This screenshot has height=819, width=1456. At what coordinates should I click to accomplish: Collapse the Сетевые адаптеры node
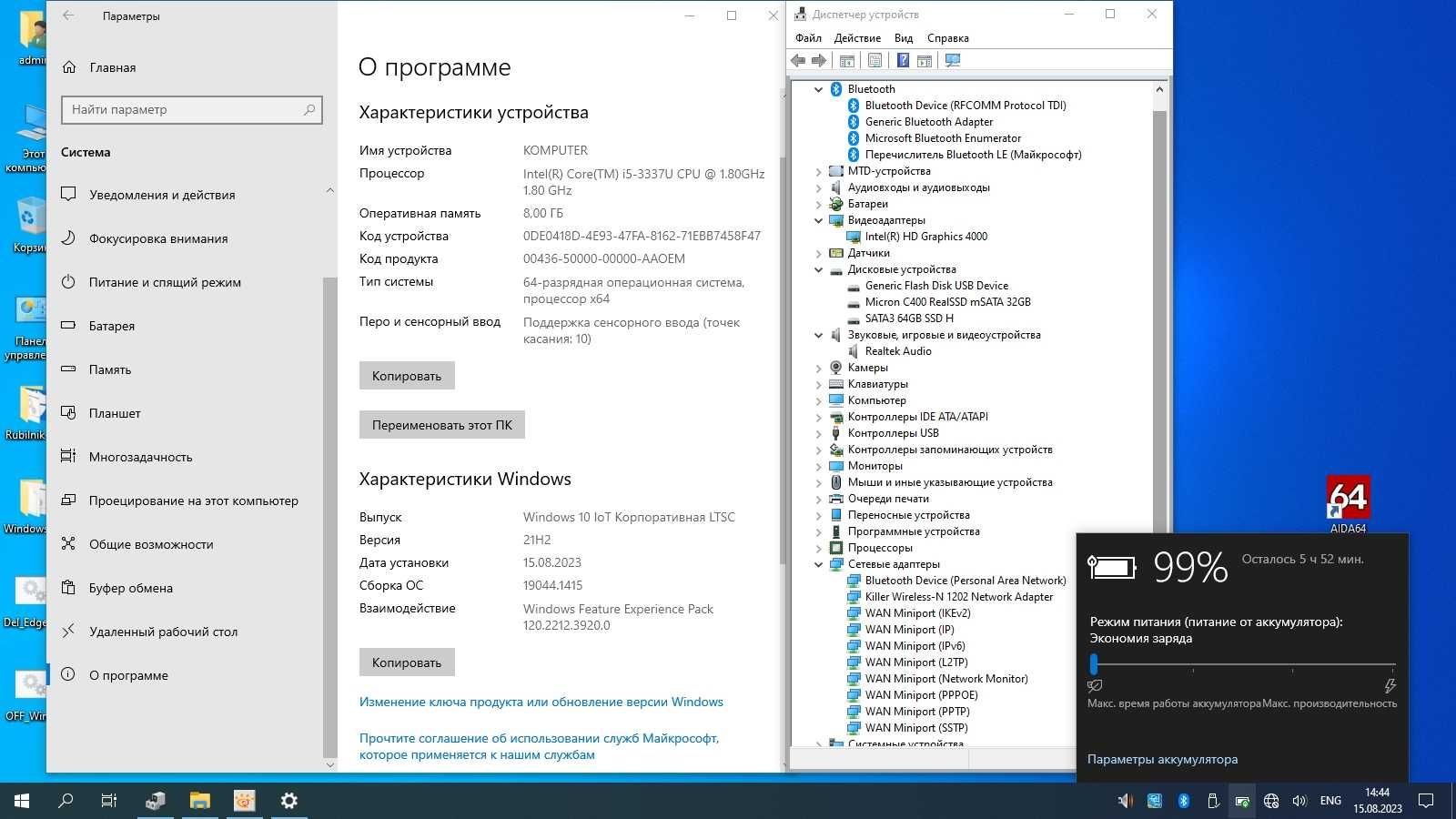(x=818, y=564)
